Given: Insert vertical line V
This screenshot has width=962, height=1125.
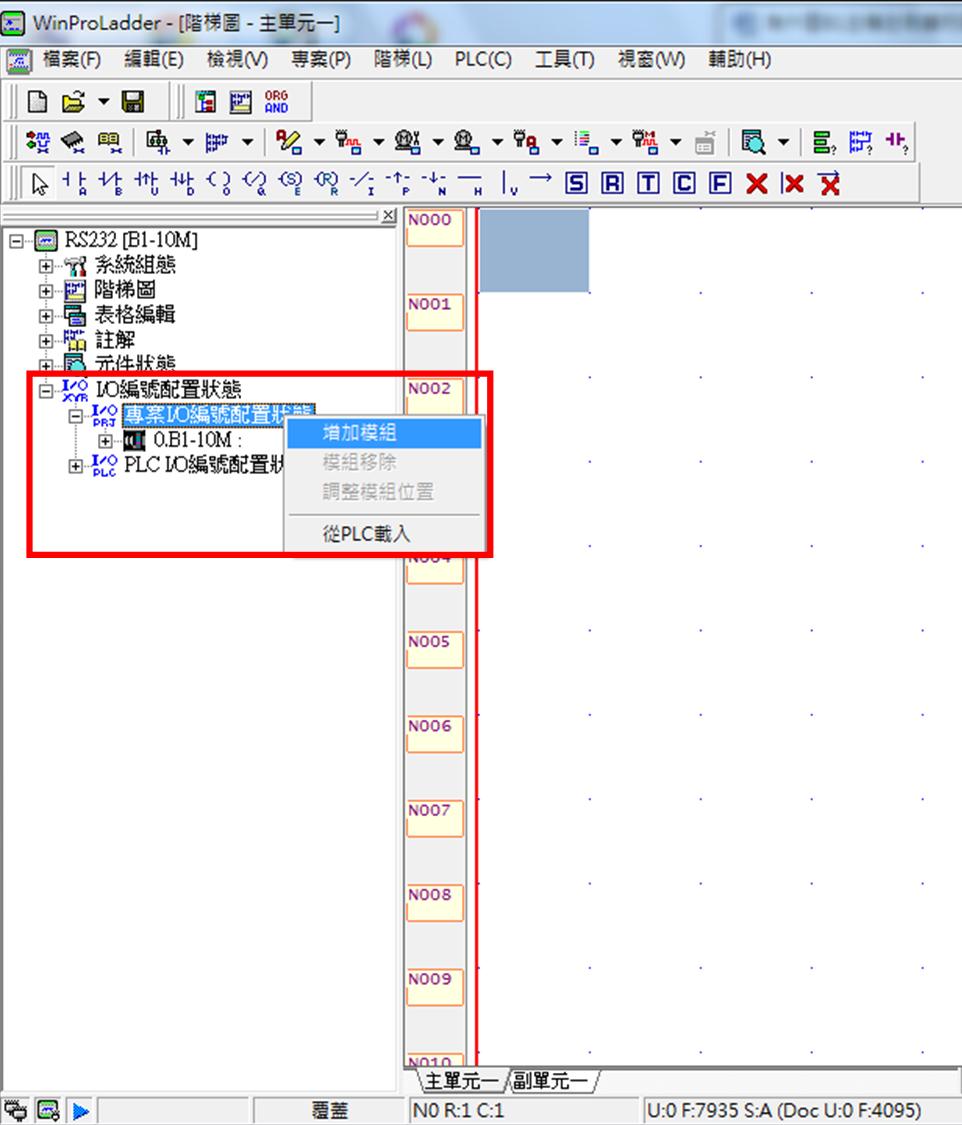Looking at the screenshot, I should [x=509, y=184].
